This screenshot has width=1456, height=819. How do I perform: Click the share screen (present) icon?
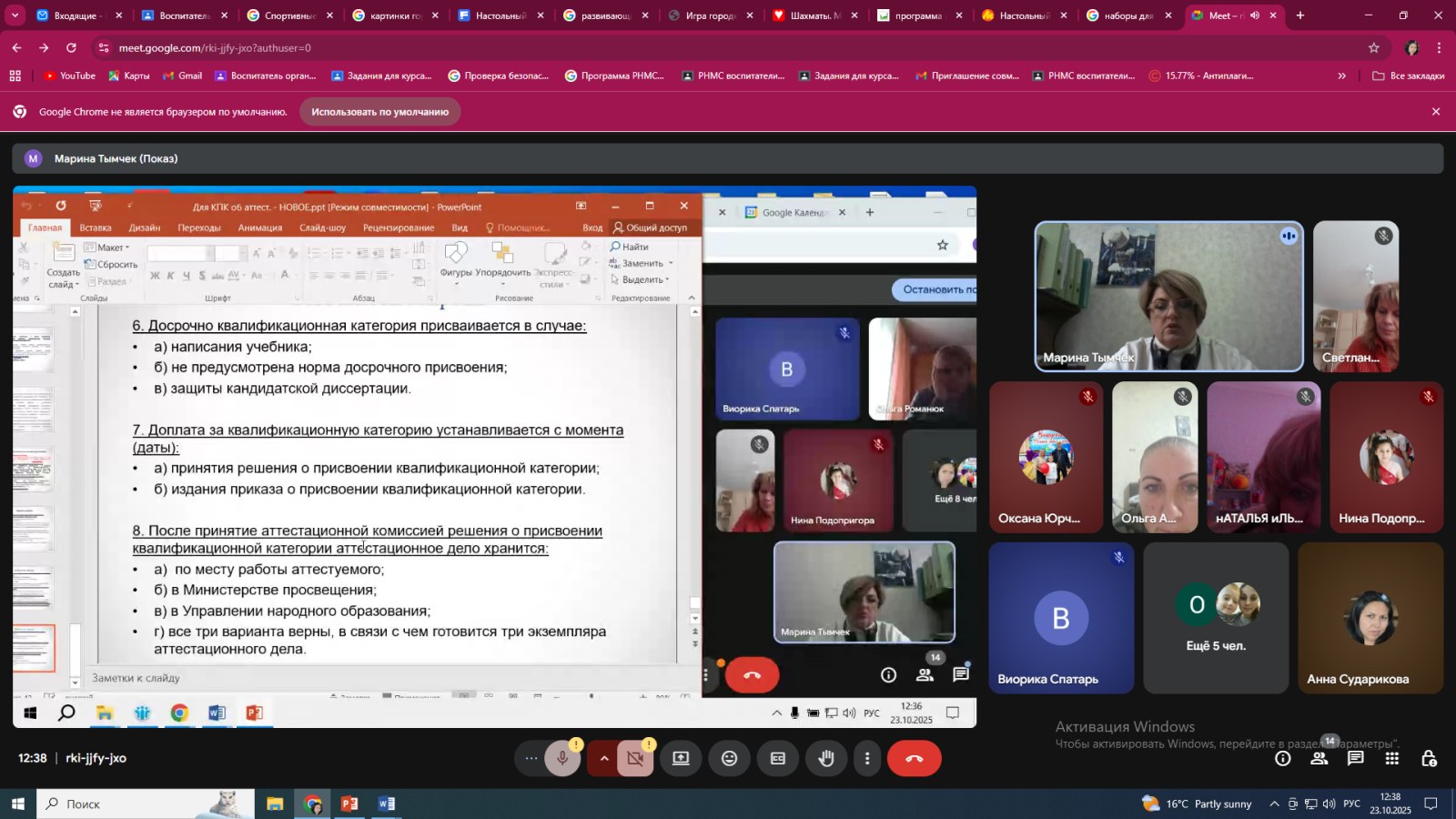click(x=681, y=759)
